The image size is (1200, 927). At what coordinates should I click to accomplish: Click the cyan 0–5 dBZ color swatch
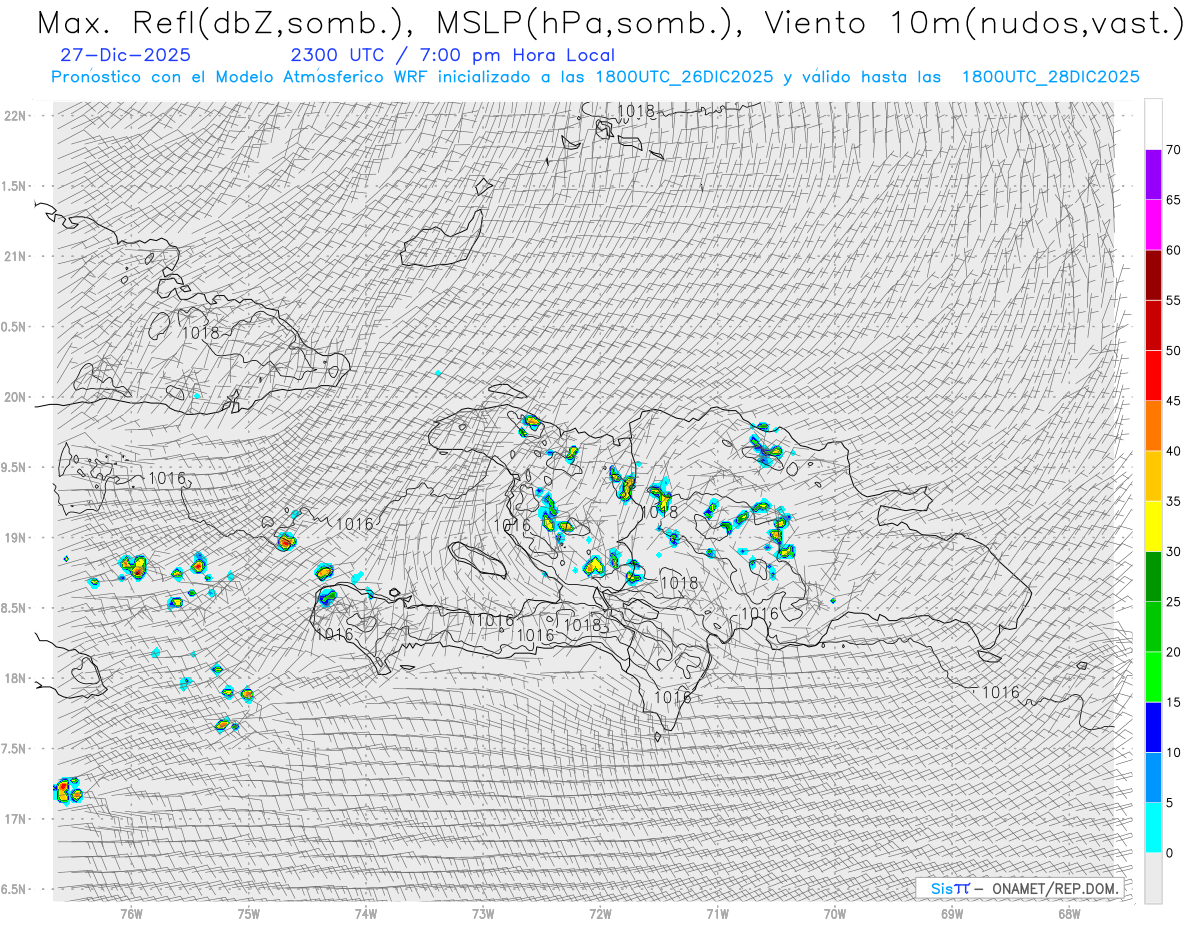click(x=1153, y=828)
